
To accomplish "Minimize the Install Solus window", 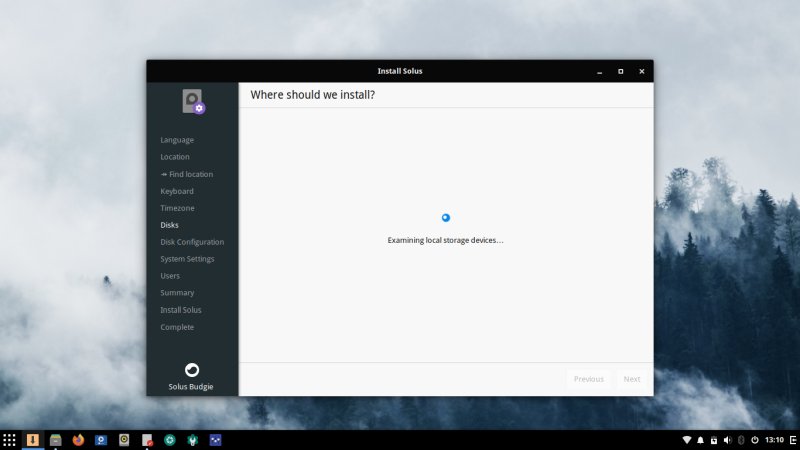I will tap(599, 71).
